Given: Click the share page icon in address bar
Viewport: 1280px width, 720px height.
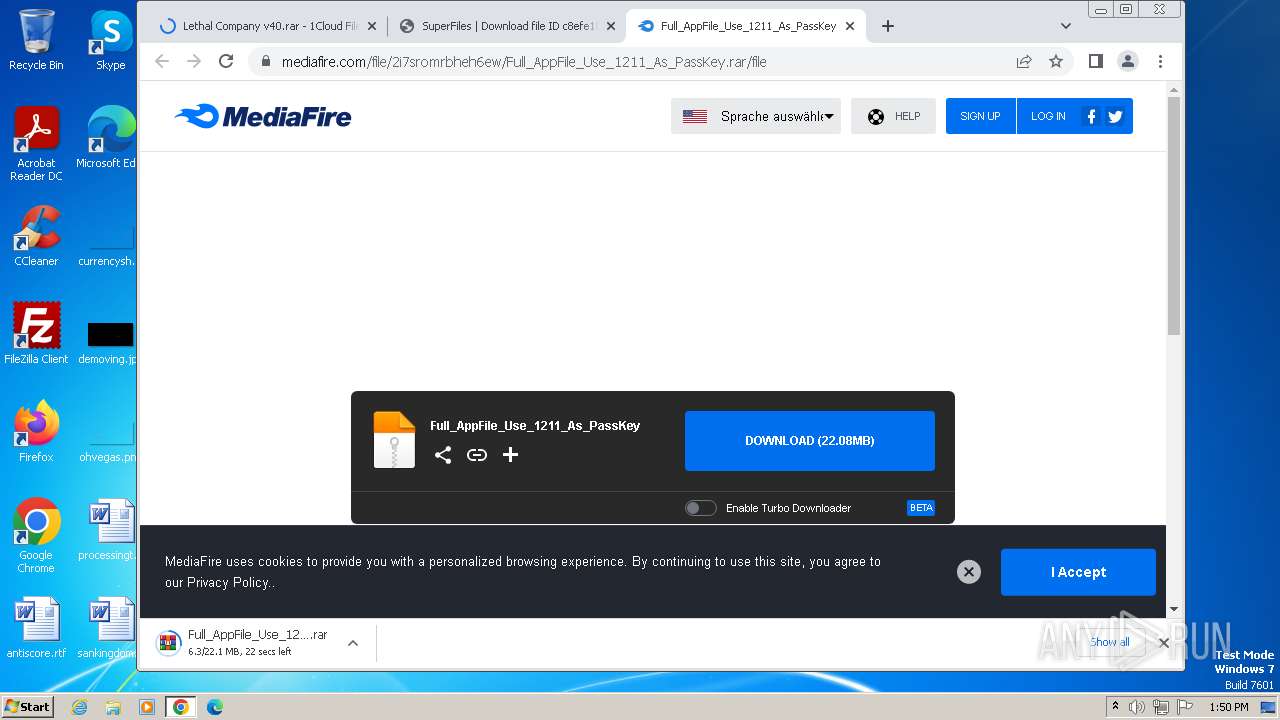Looking at the screenshot, I should point(1024,61).
